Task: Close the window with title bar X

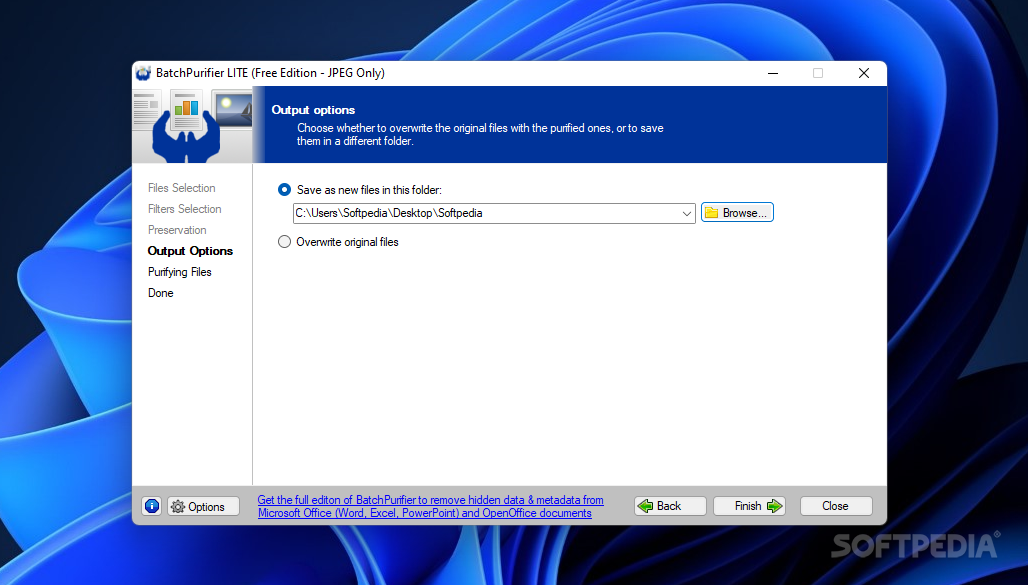Action: 864,73
